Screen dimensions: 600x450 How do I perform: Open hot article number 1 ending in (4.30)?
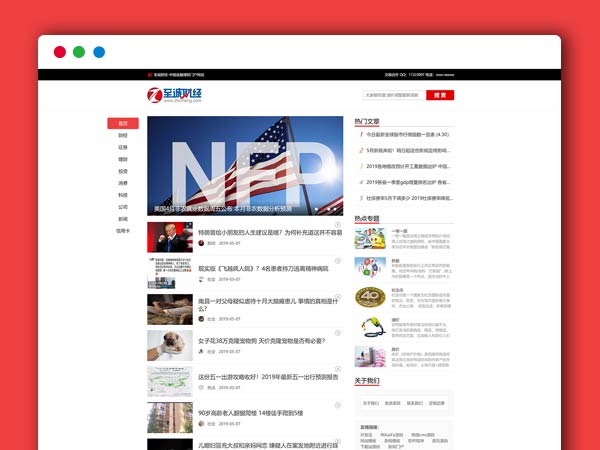[x=408, y=134]
